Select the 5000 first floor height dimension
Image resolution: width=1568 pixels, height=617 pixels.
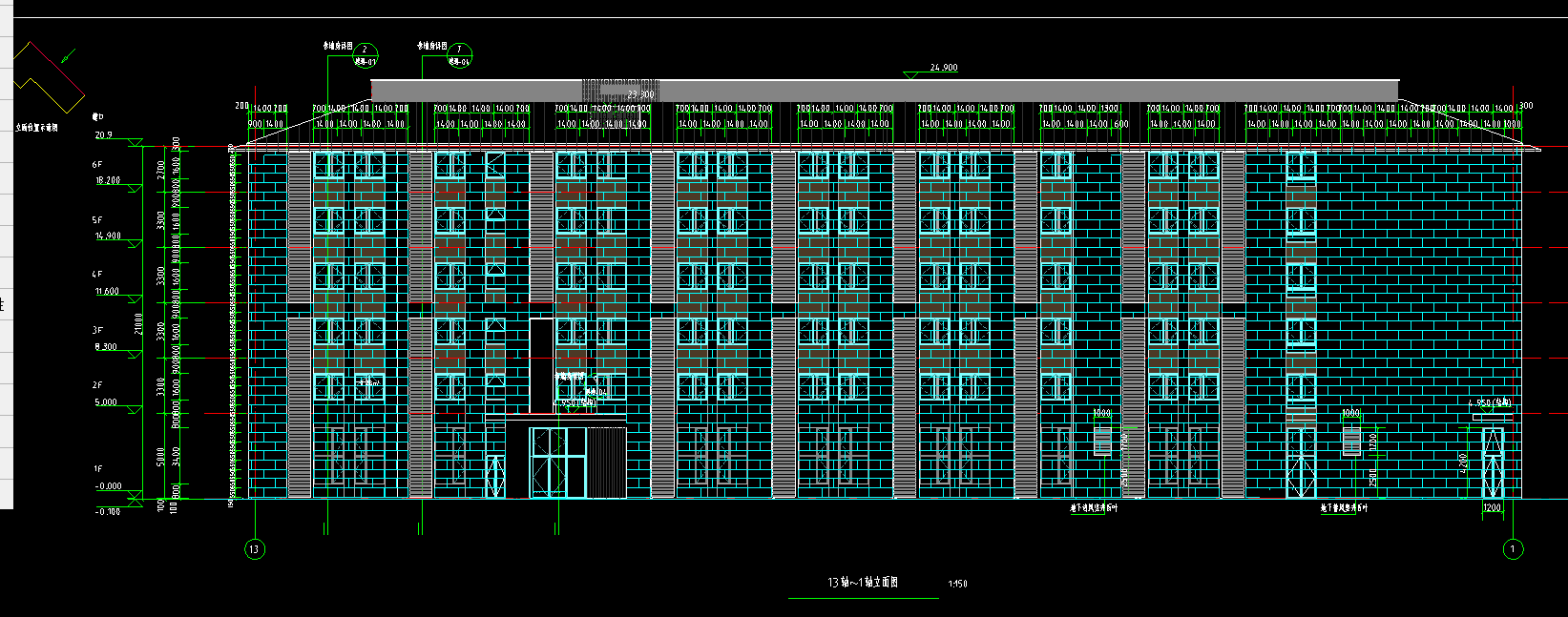(161, 457)
